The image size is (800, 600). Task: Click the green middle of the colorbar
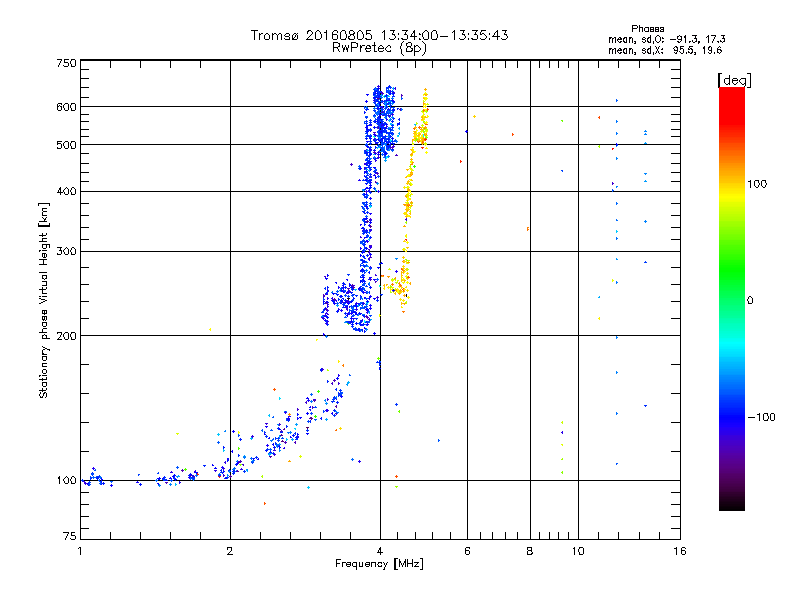[x=732, y=270]
